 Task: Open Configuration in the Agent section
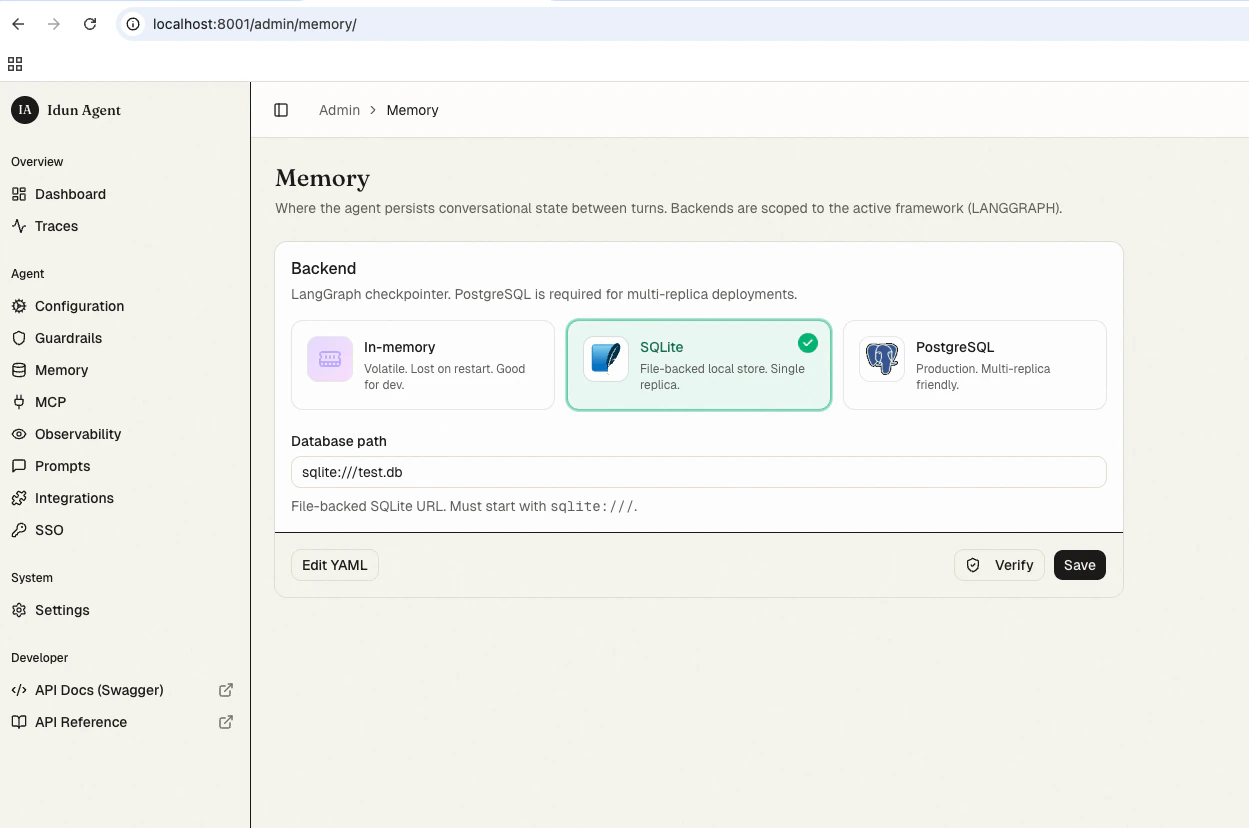click(x=79, y=306)
